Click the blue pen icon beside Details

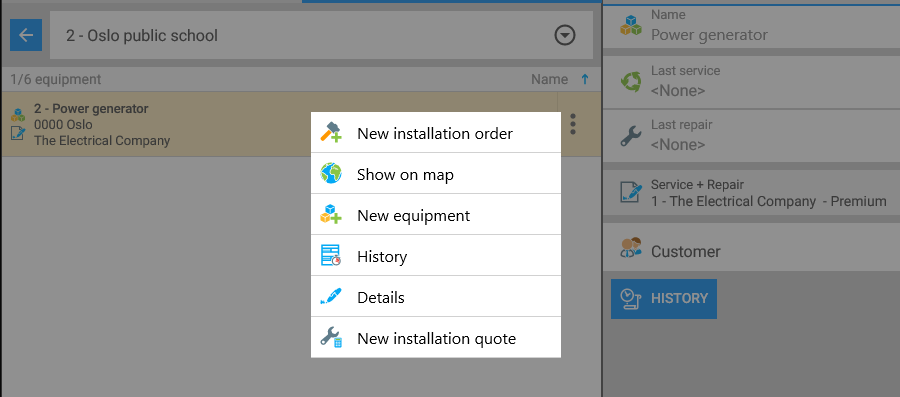(331, 297)
